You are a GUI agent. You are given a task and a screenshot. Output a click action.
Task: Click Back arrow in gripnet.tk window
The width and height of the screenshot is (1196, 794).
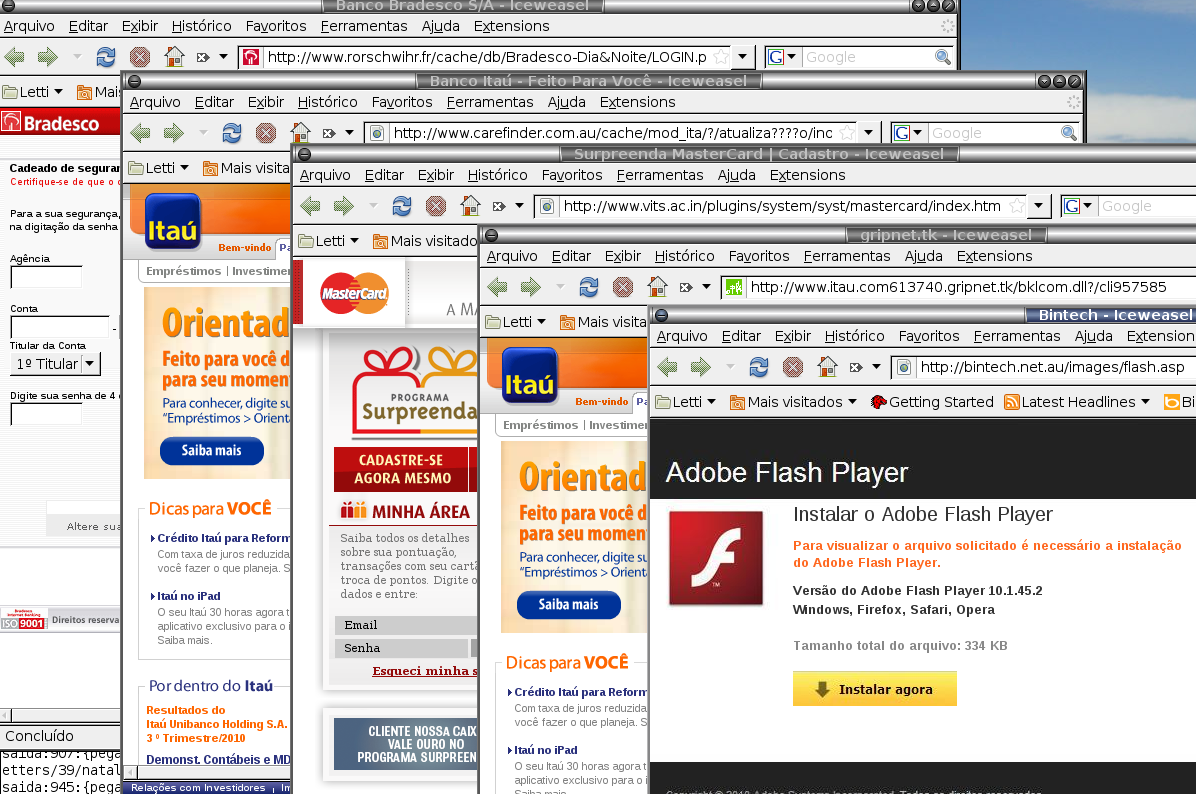(x=497, y=287)
